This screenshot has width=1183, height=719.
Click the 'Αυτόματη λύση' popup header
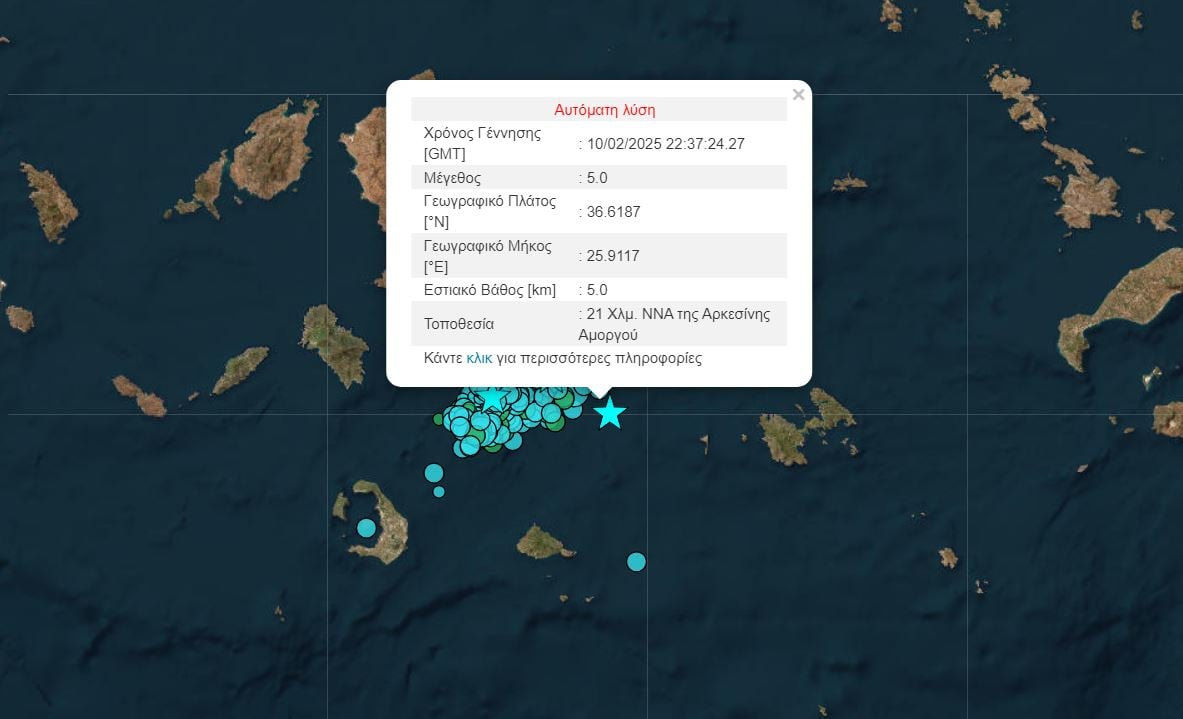[x=604, y=110]
